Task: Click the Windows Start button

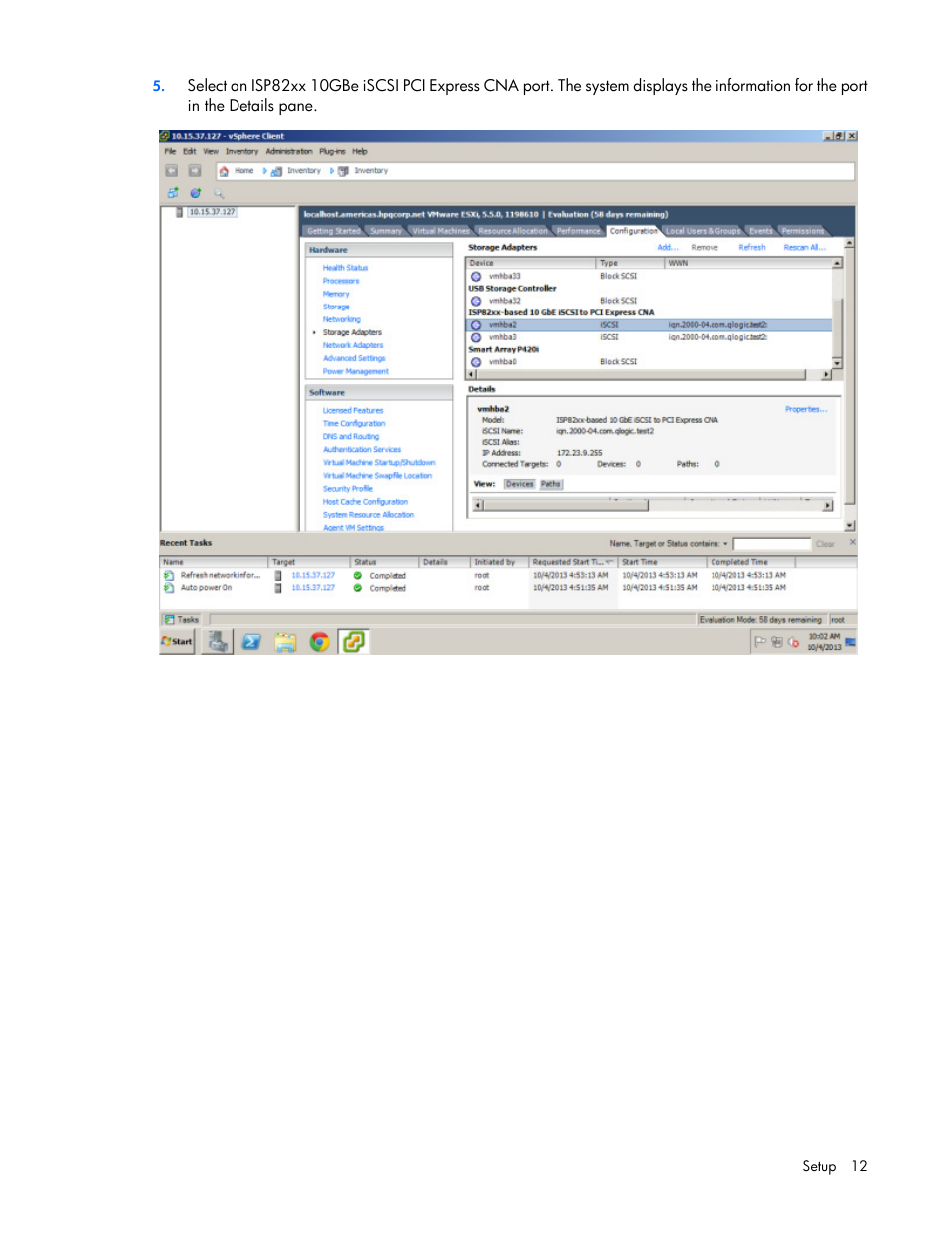Action: coord(177,642)
